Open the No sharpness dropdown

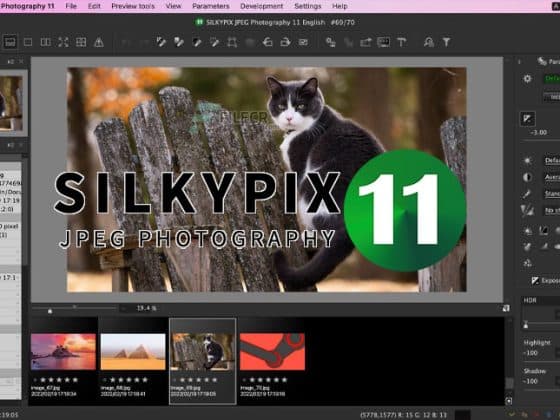[552, 211]
